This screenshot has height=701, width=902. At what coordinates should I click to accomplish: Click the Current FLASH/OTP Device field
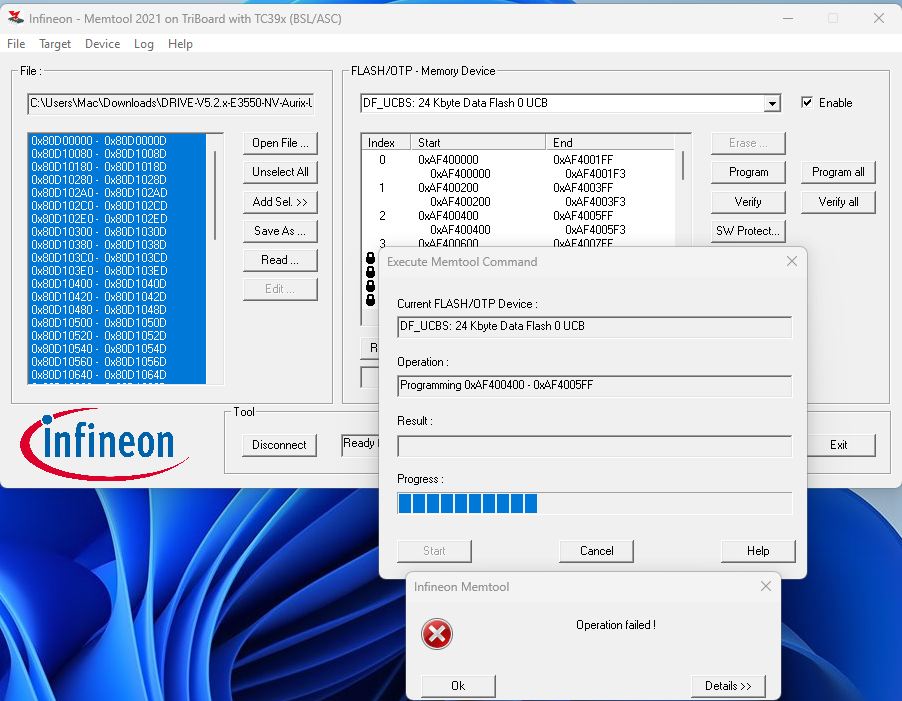(x=594, y=326)
